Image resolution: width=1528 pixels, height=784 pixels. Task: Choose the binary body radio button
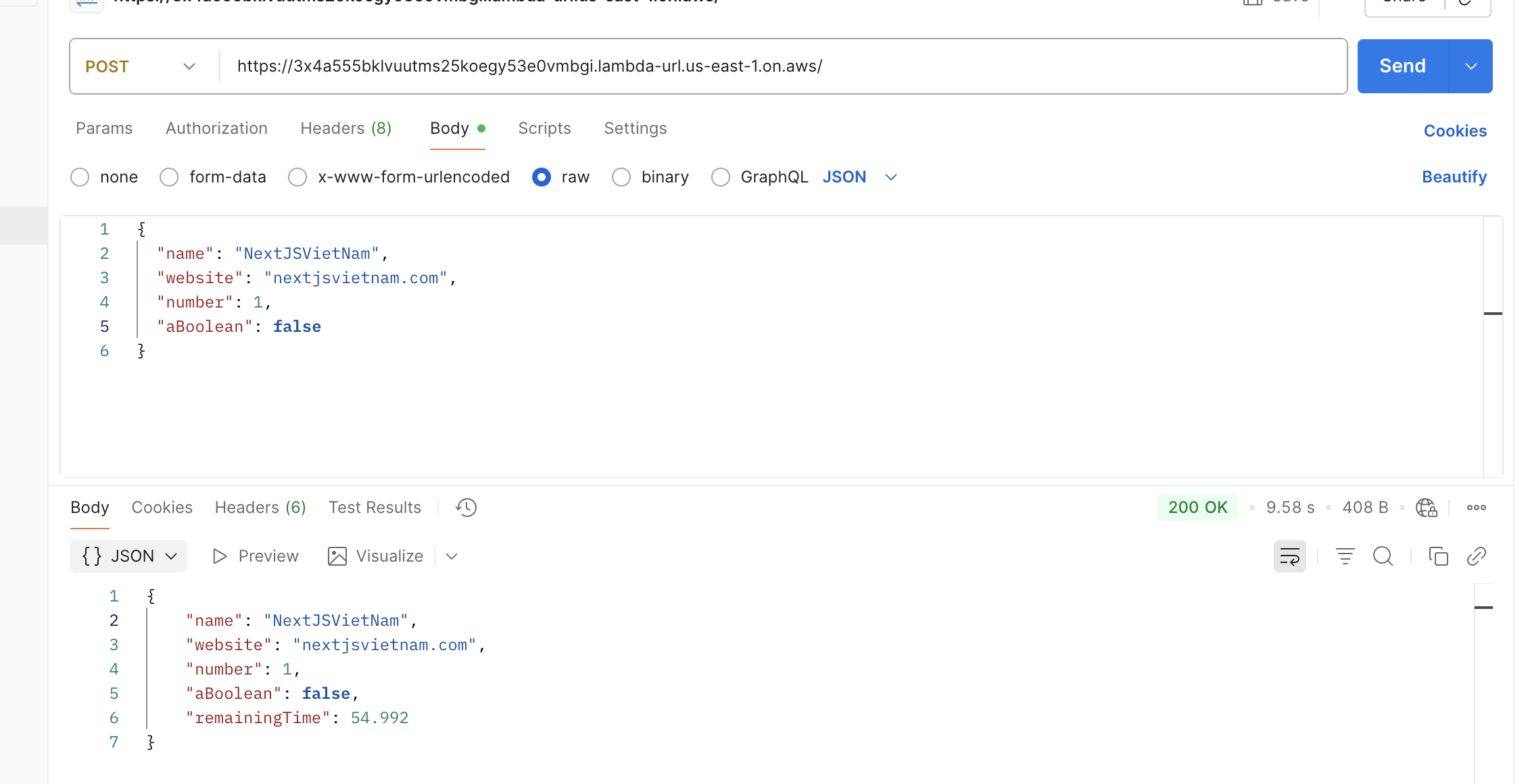pos(621,177)
